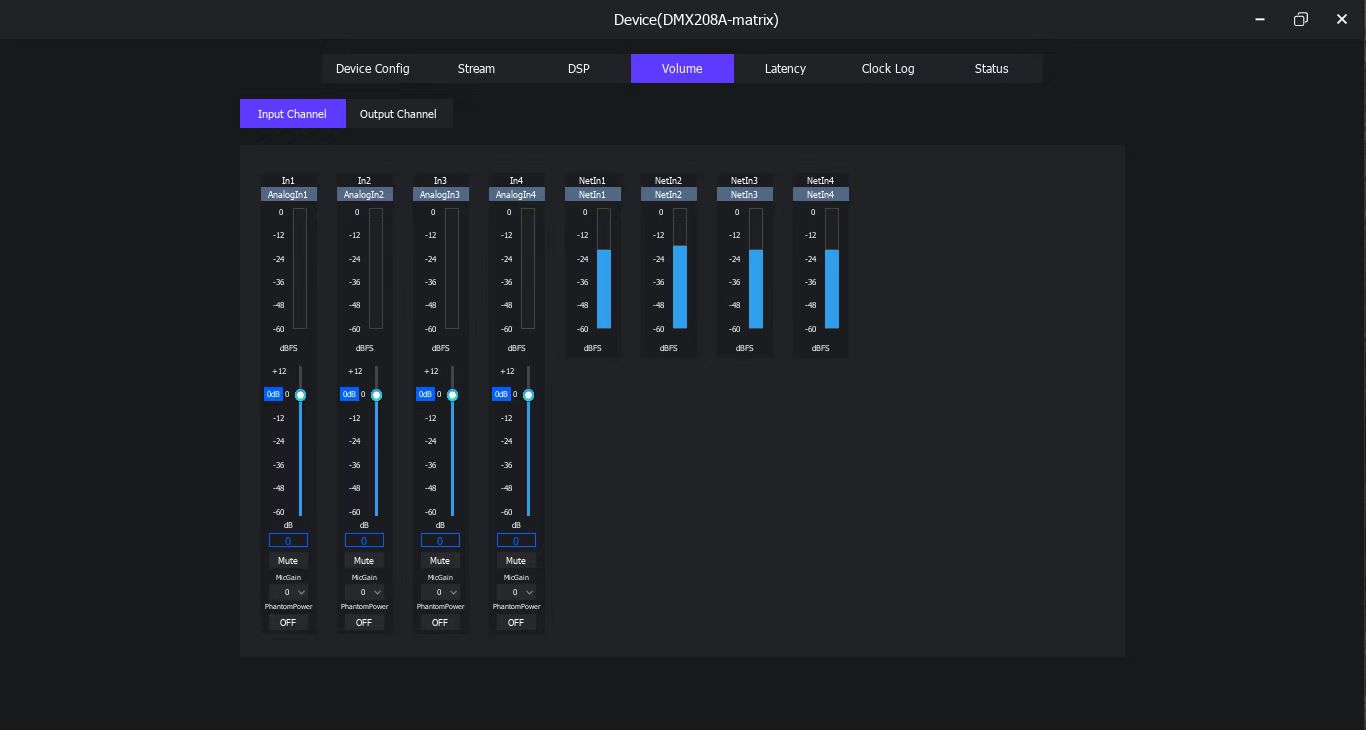Click the In4 level meter
The width and height of the screenshot is (1366, 730).
tap(528, 268)
